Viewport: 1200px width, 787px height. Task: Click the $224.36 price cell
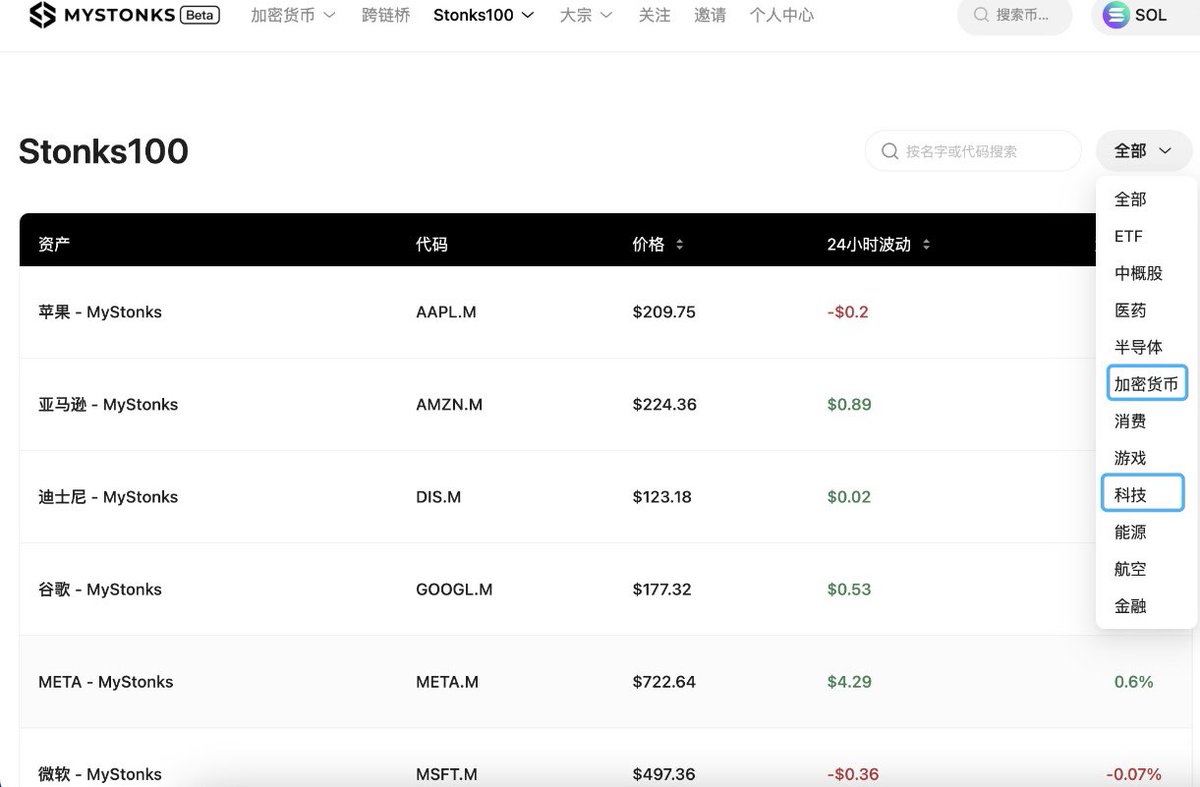pos(665,405)
